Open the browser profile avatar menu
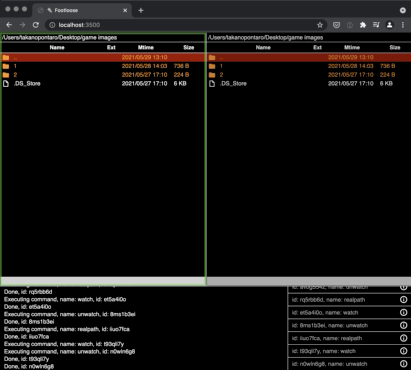The image size is (411, 370). (389, 25)
